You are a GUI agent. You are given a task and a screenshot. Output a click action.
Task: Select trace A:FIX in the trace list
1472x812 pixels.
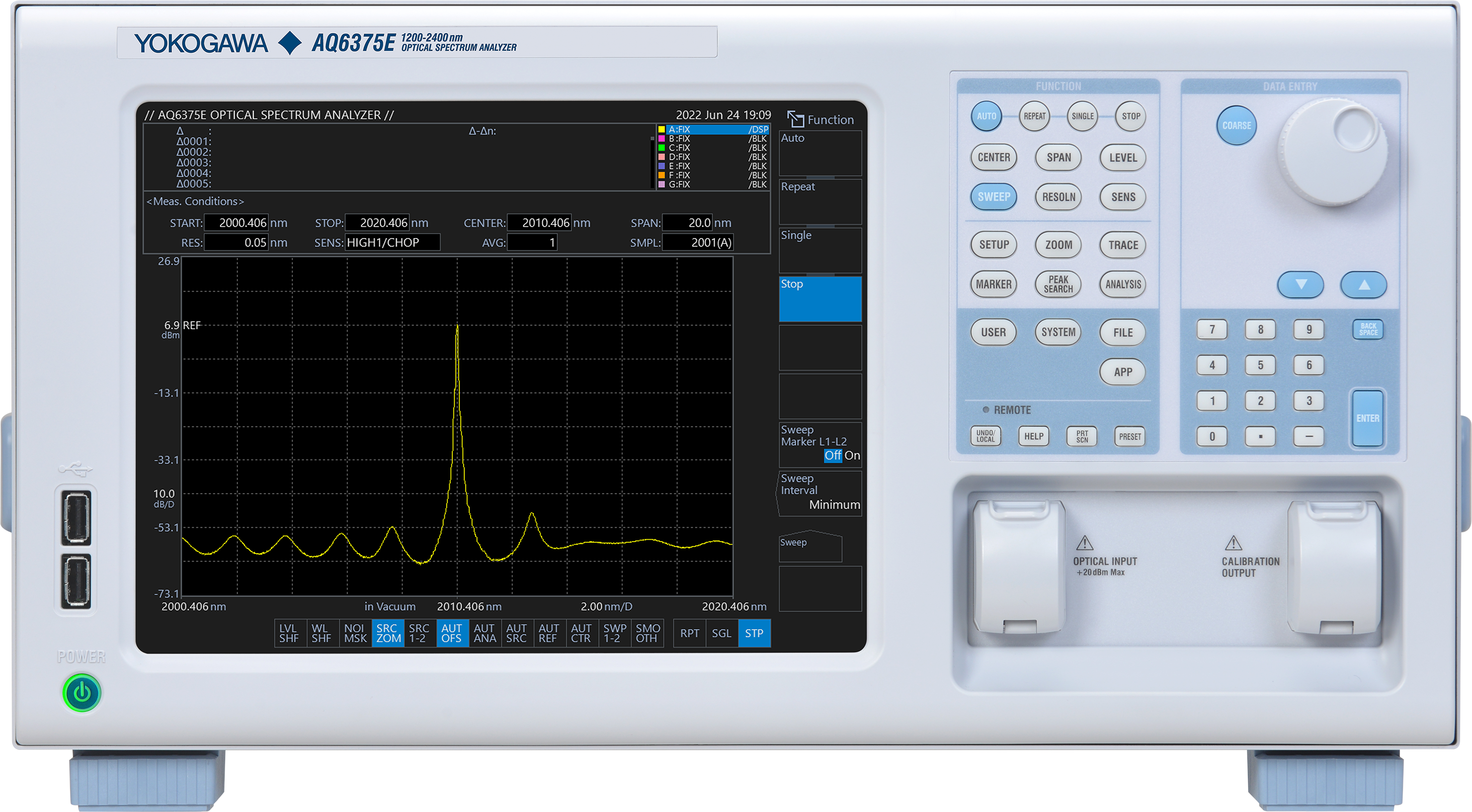pos(710,130)
